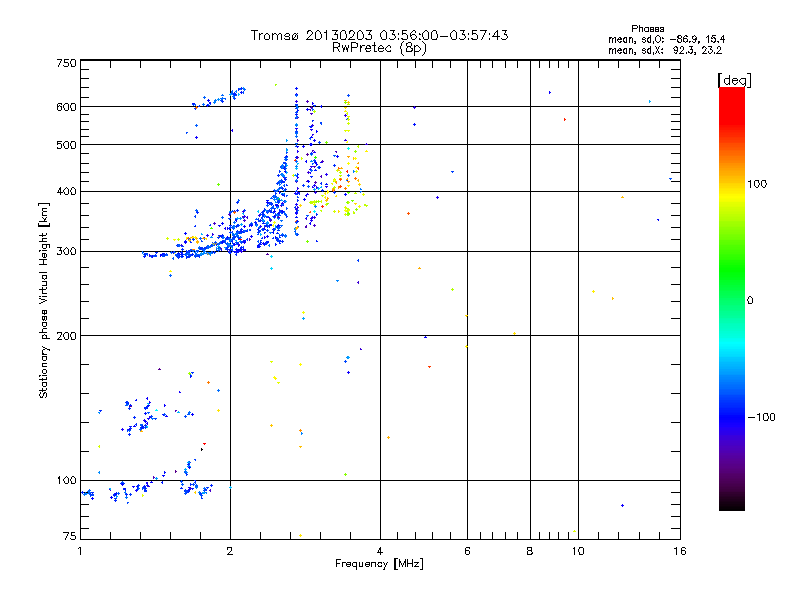Click the y-axis tick label '600'
800x600 pixels.
pos(67,107)
